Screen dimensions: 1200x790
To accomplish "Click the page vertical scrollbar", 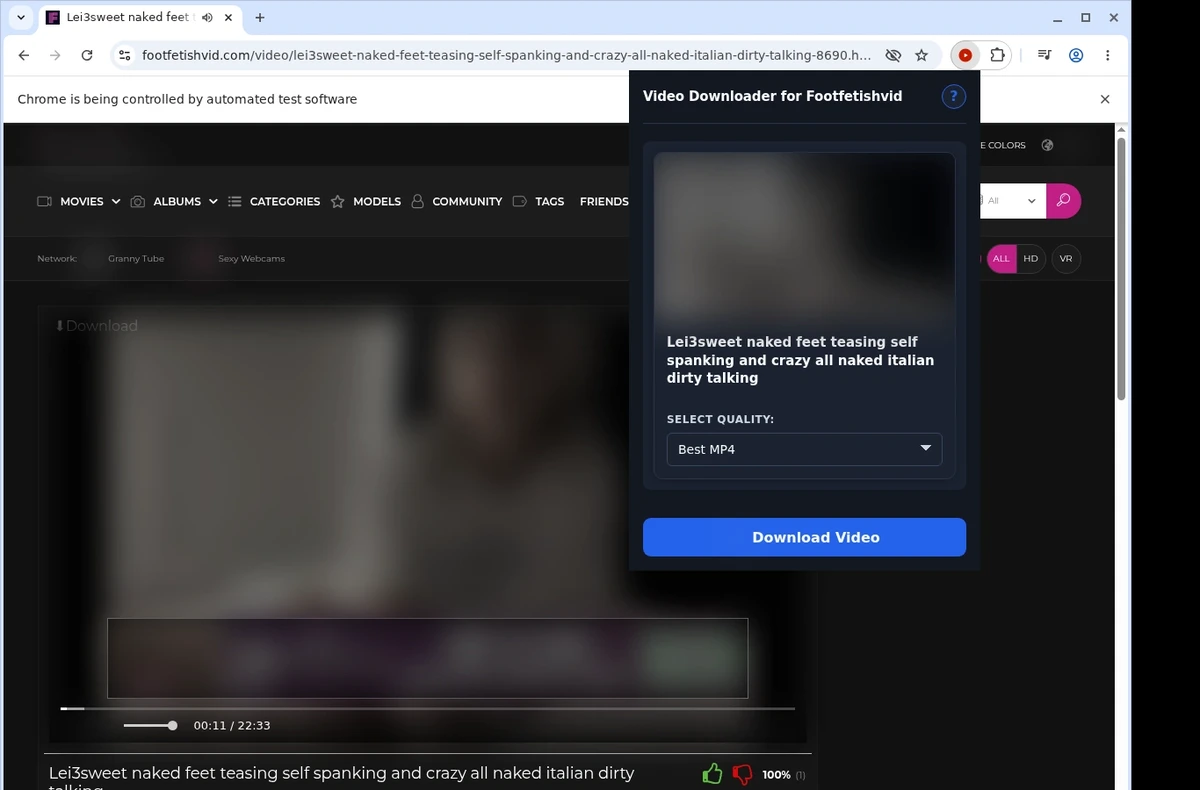I will pos(1122,270).
